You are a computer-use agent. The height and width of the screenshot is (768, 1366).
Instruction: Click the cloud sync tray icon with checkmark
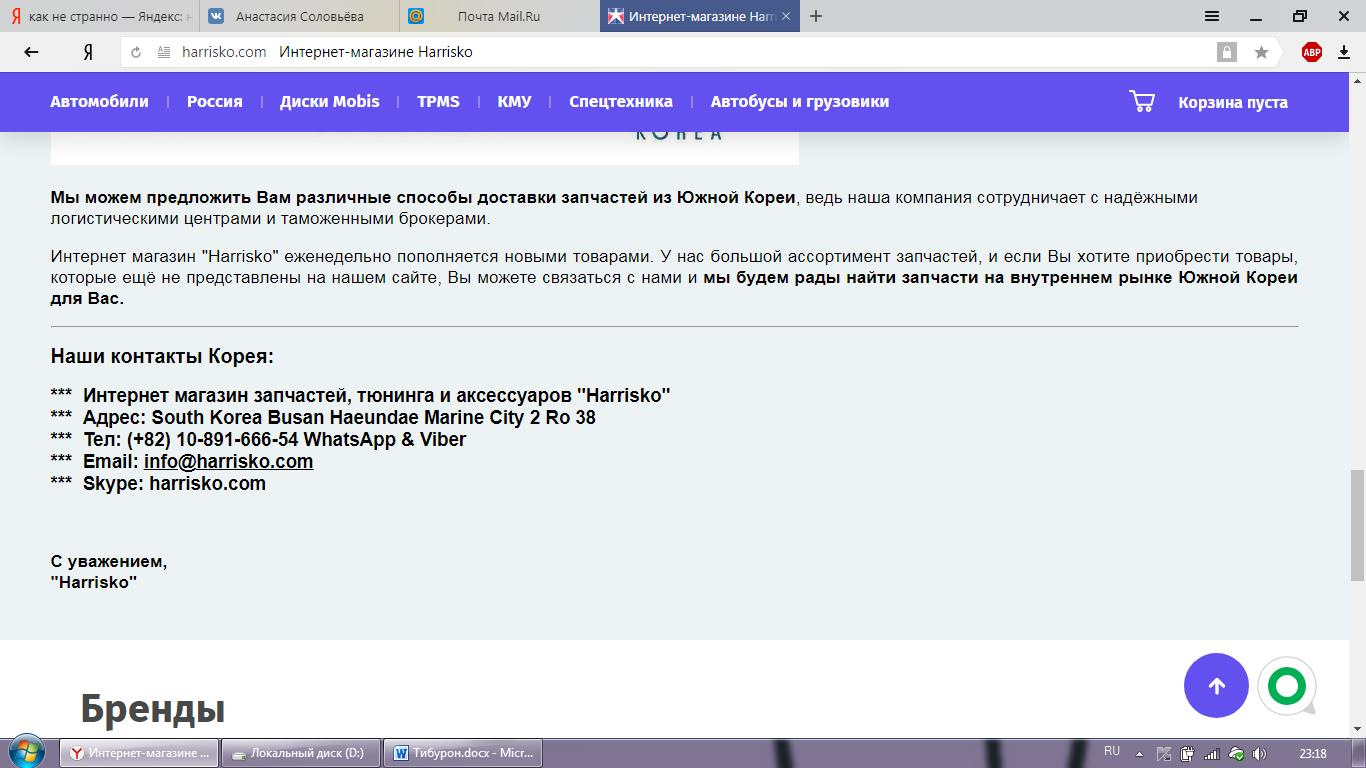[1236, 753]
